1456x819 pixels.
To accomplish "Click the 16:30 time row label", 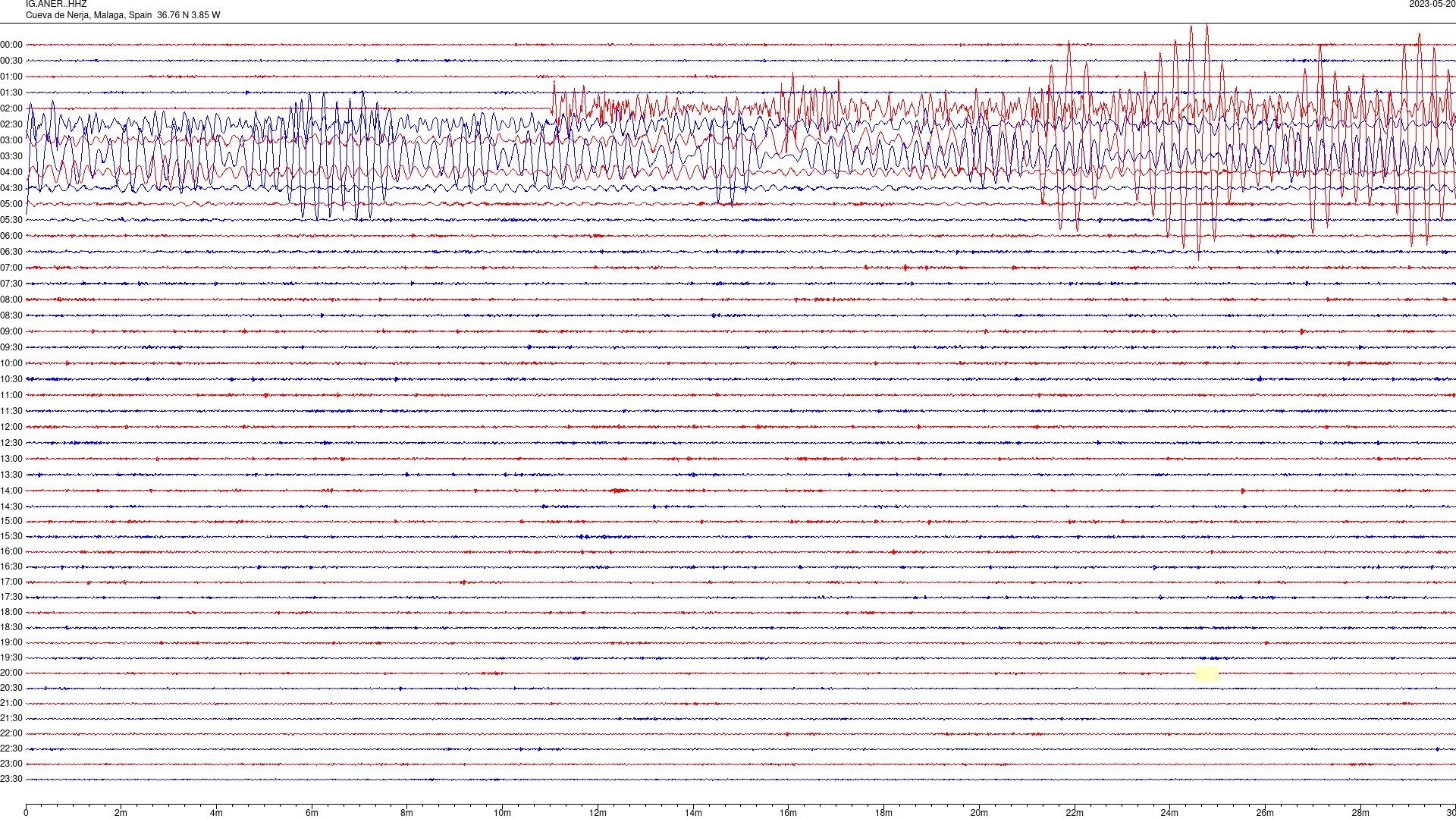I will (11, 566).
